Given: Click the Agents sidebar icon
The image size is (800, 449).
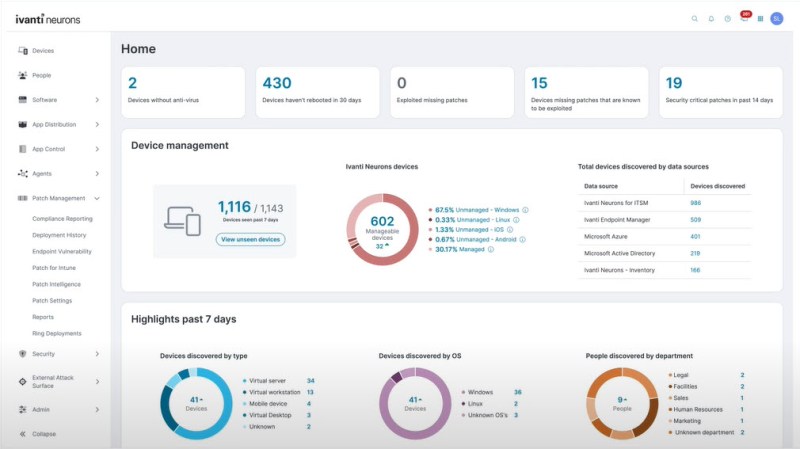Looking at the screenshot, I should (x=22, y=173).
